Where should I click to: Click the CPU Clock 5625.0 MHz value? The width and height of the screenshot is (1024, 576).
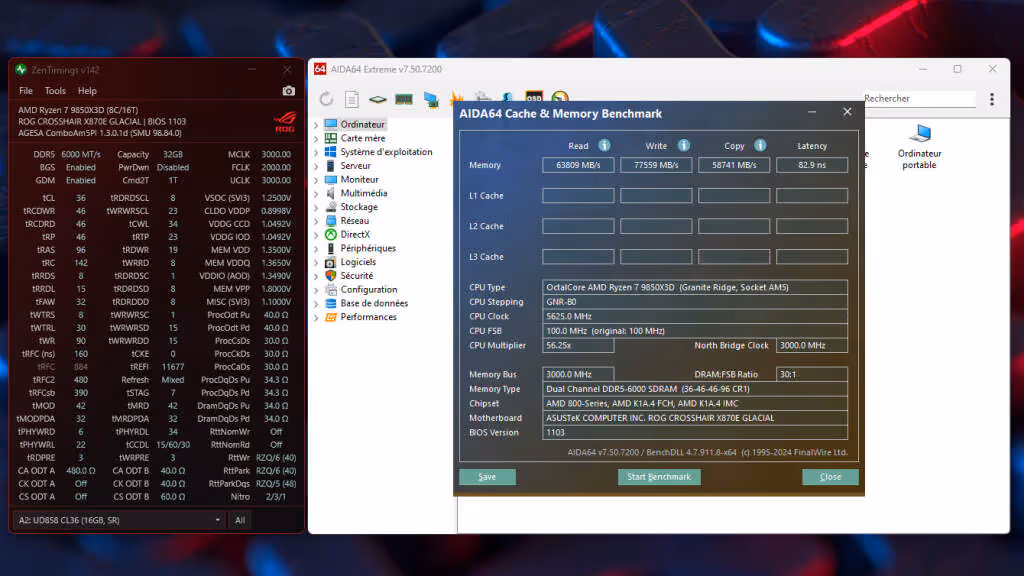pyautogui.click(x=695, y=316)
